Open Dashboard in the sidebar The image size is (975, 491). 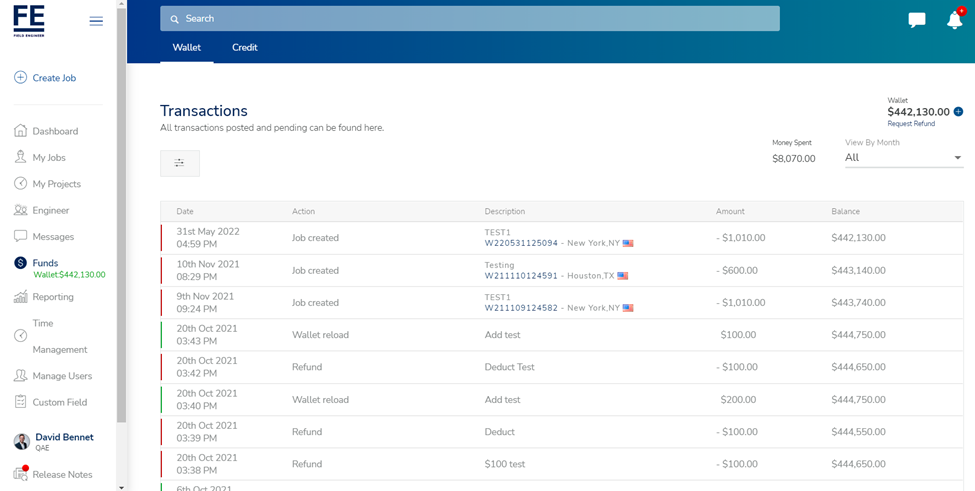click(x=55, y=131)
